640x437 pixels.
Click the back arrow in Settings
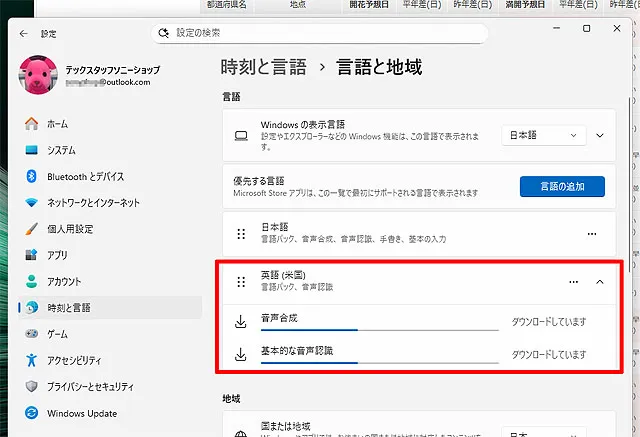click(x=23, y=34)
